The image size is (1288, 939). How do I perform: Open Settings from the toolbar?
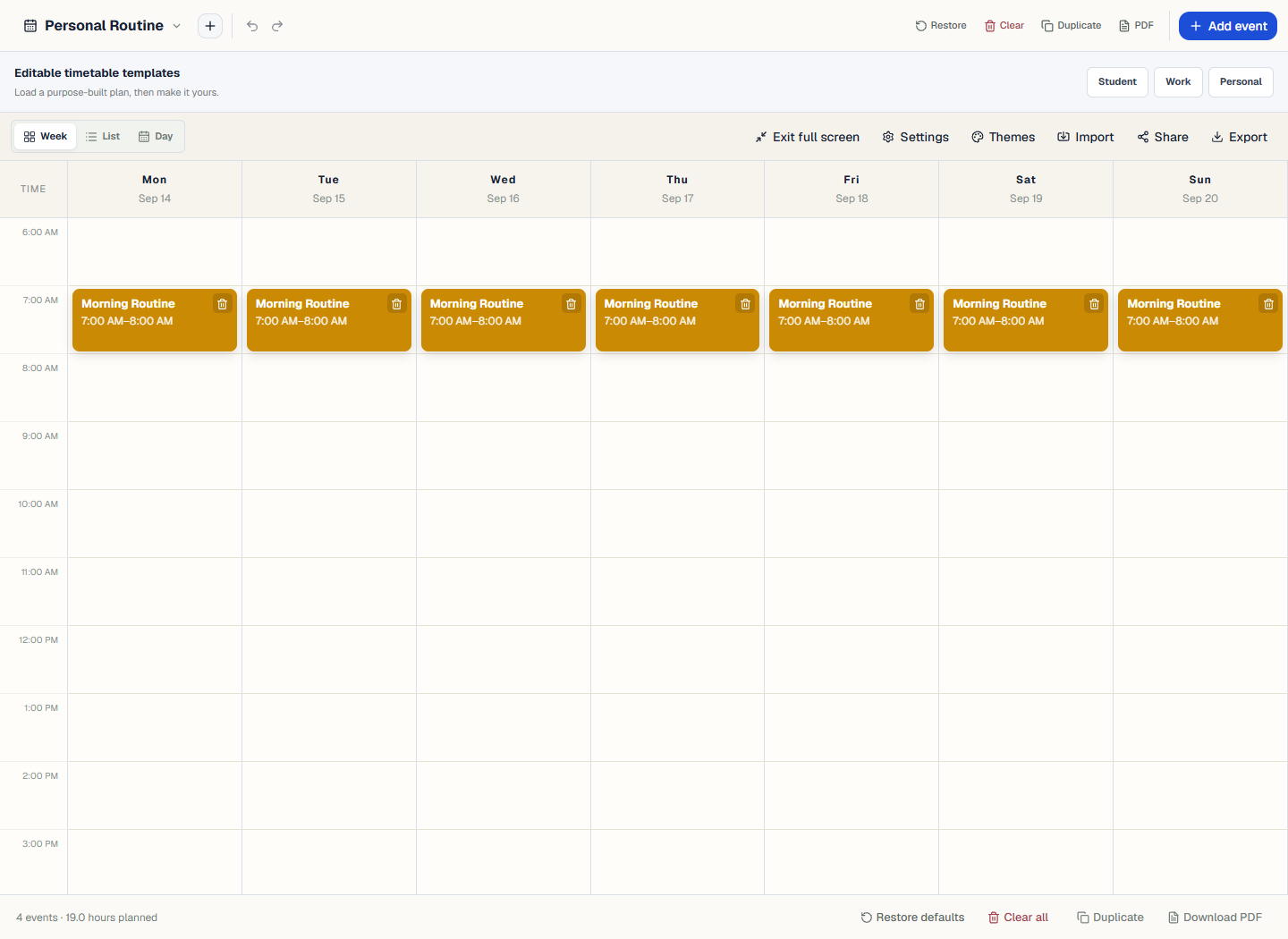click(915, 137)
